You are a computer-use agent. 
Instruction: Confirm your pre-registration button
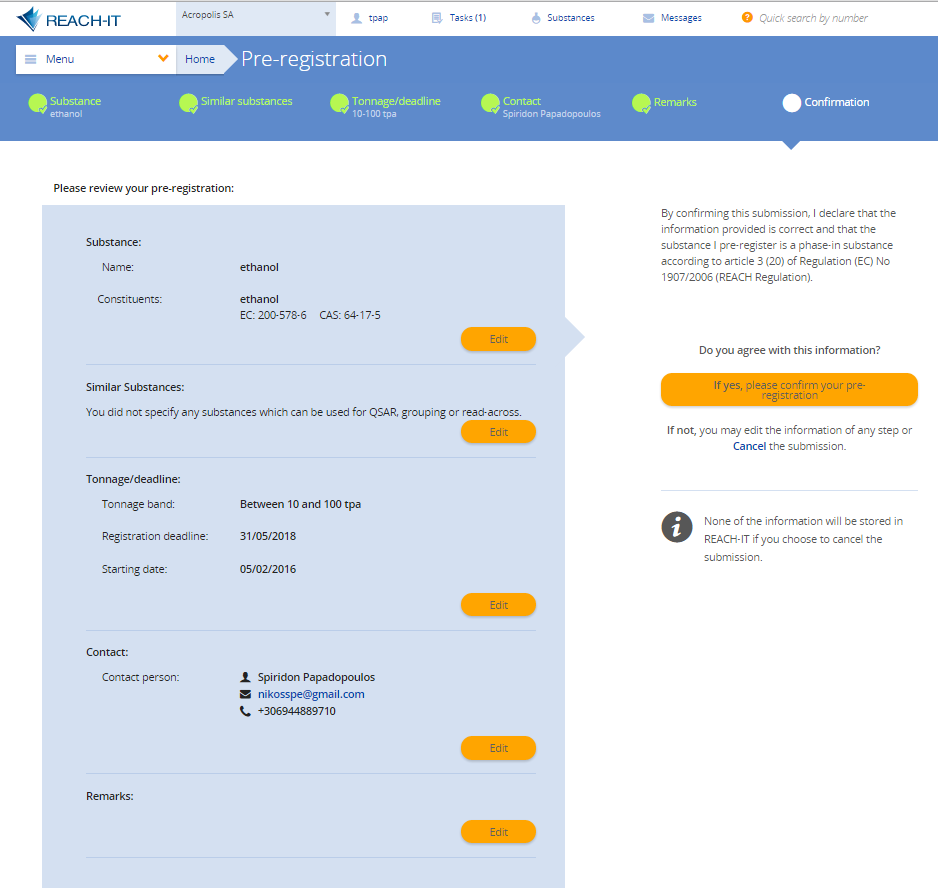click(789, 390)
